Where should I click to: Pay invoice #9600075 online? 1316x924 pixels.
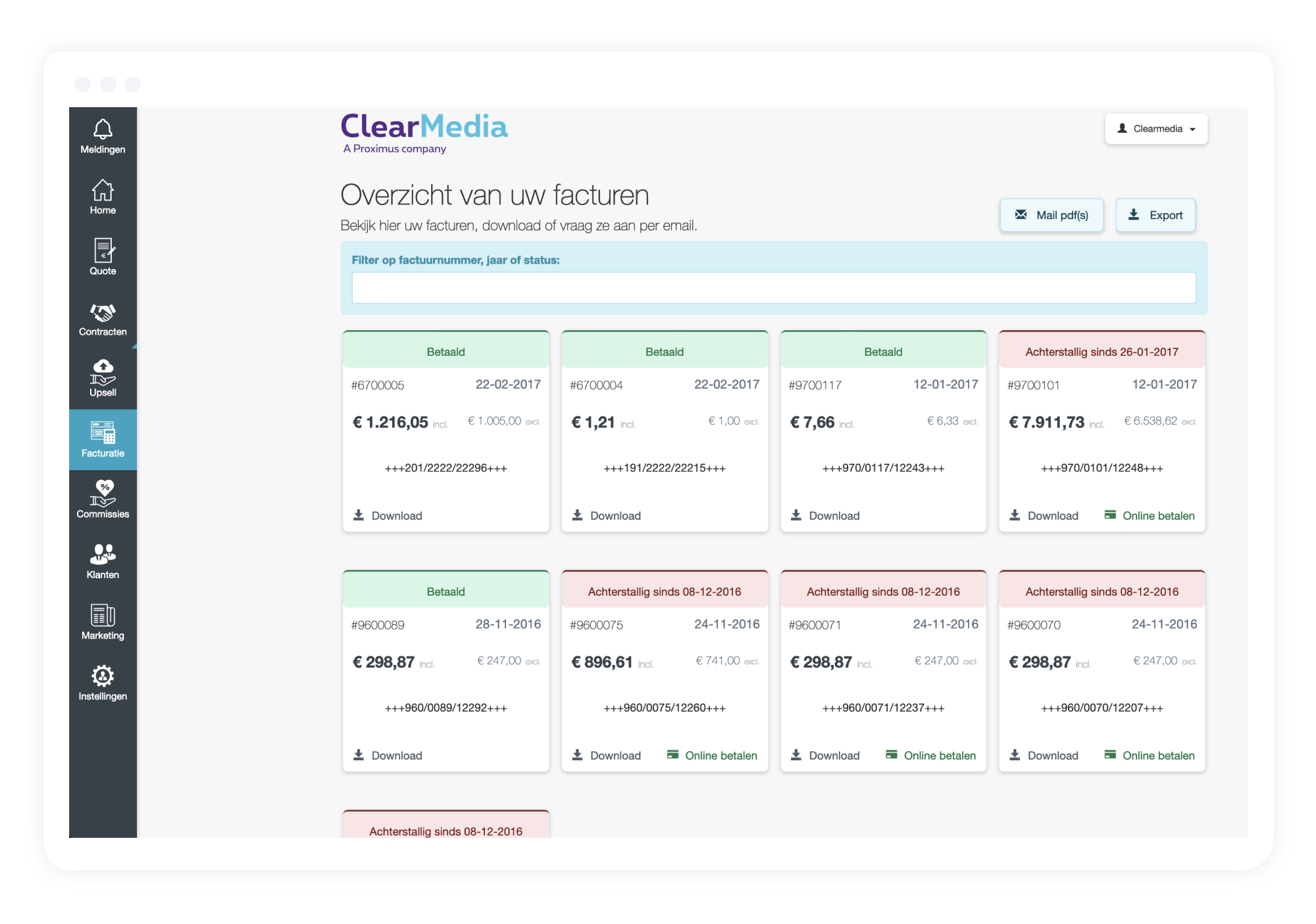[712, 756]
